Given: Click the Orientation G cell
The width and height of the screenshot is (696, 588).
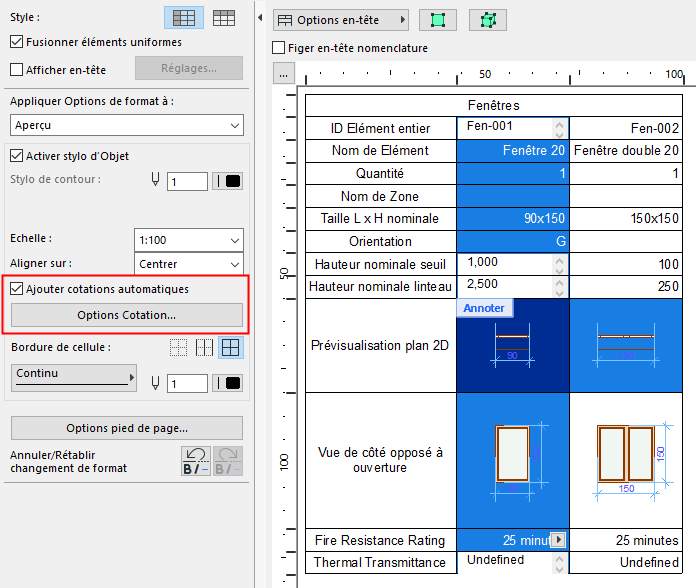Looking at the screenshot, I should click(x=513, y=241).
